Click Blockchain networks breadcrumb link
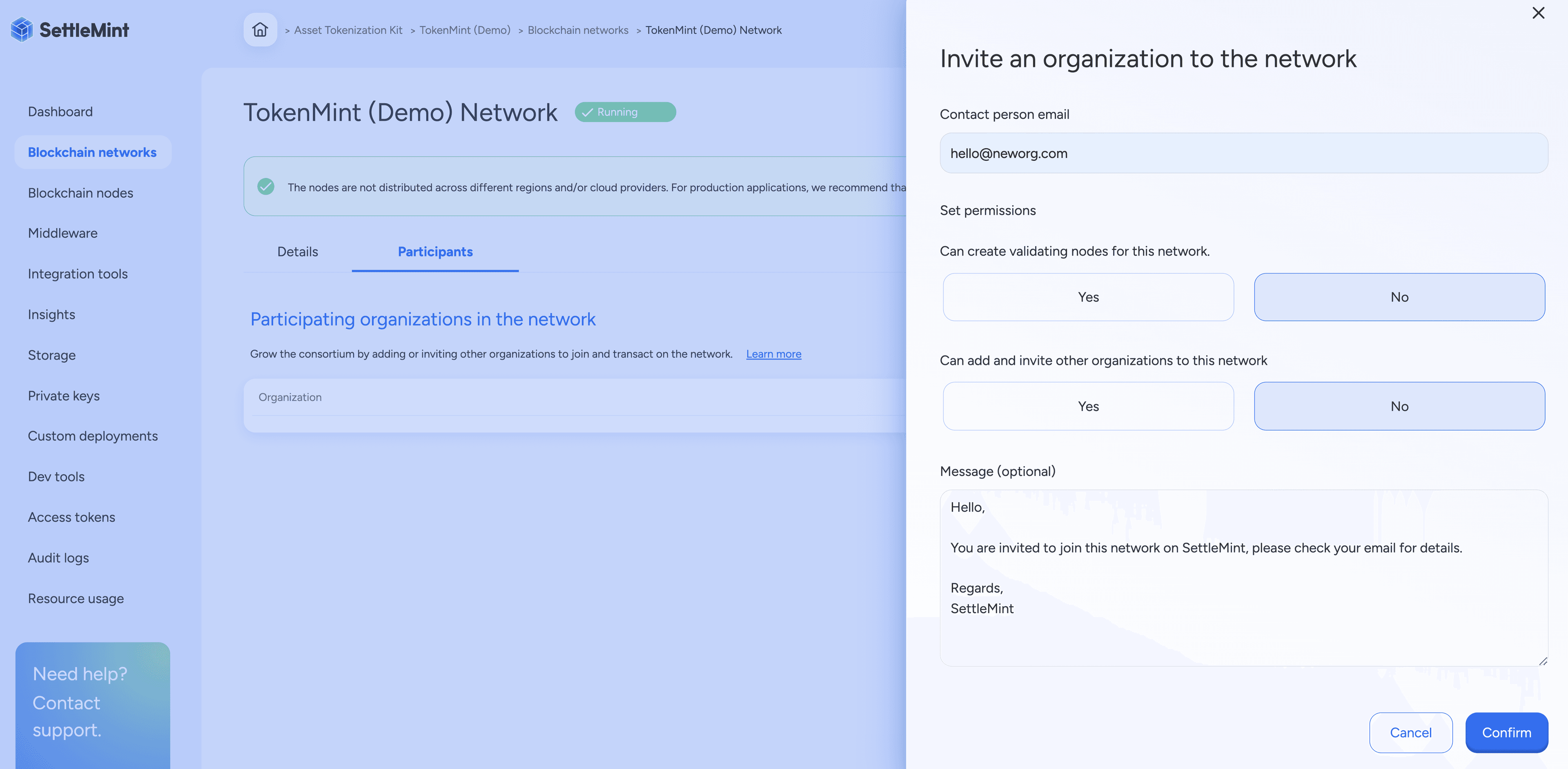 pyautogui.click(x=578, y=30)
